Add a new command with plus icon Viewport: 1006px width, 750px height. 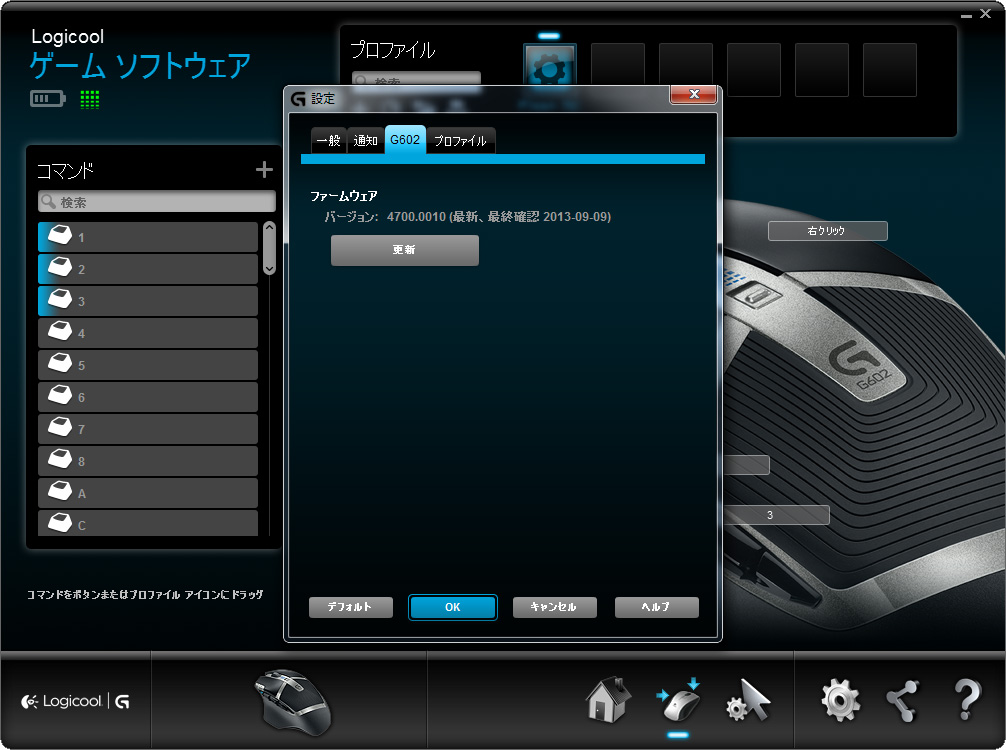[264, 169]
